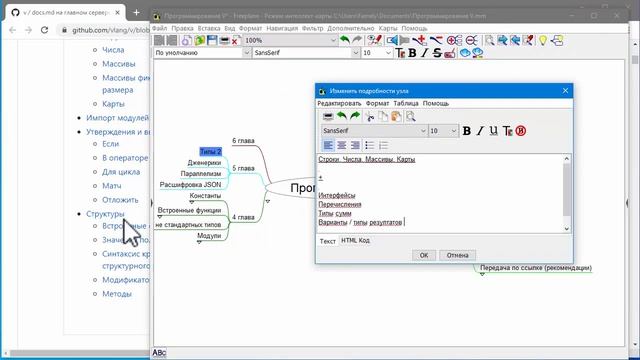The height and width of the screenshot is (360, 640).
Task: Open SansSerif font dropdown in main toolbar
Action: (356, 53)
